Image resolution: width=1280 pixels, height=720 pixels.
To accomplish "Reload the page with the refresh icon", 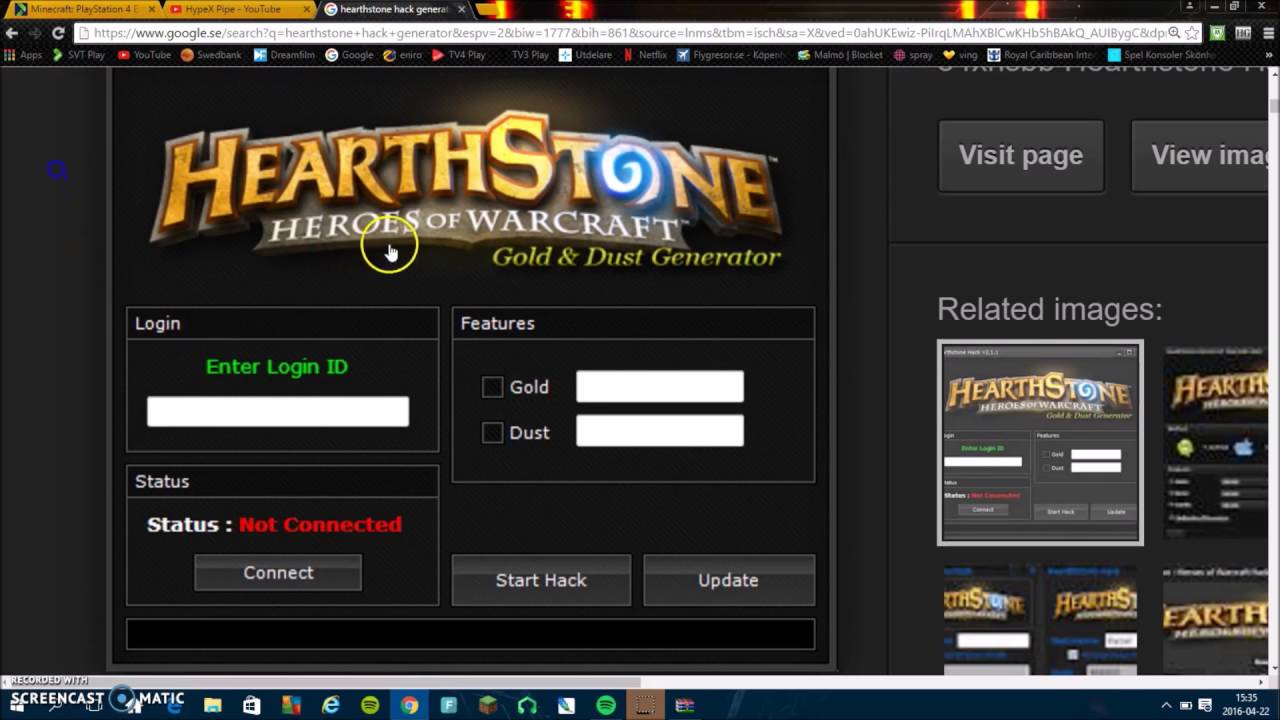I will pos(58,33).
